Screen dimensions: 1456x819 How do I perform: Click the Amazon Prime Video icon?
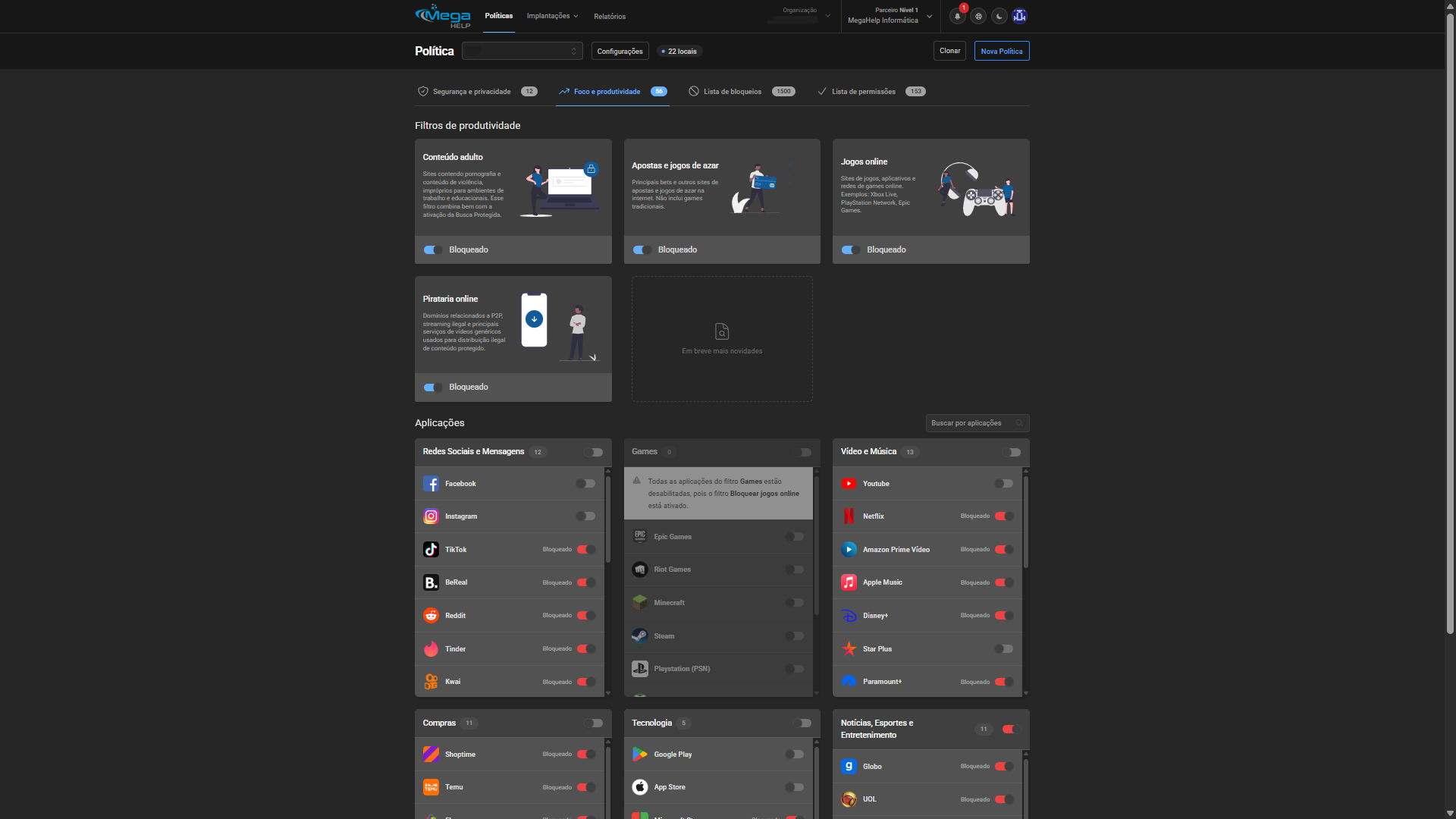pyautogui.click(x=849, y=550)
